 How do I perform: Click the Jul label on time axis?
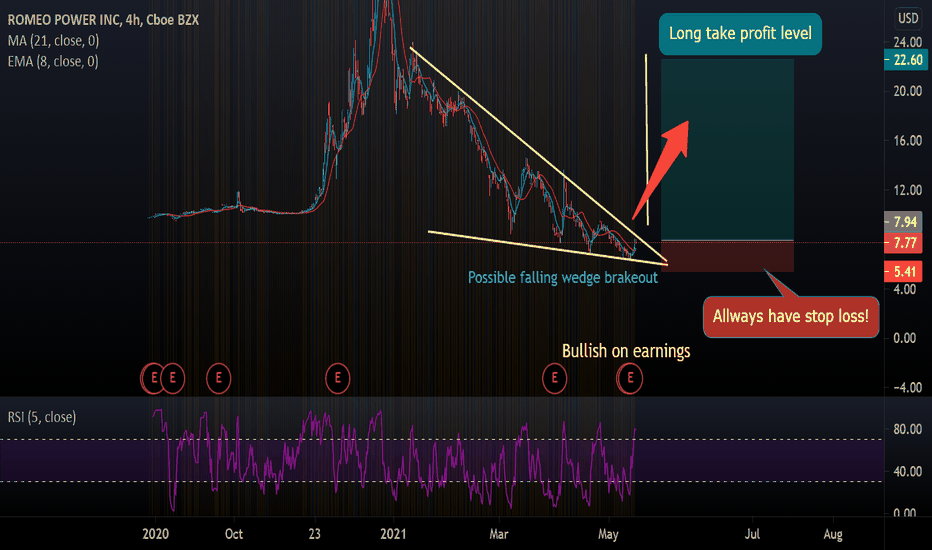point(752,534)
